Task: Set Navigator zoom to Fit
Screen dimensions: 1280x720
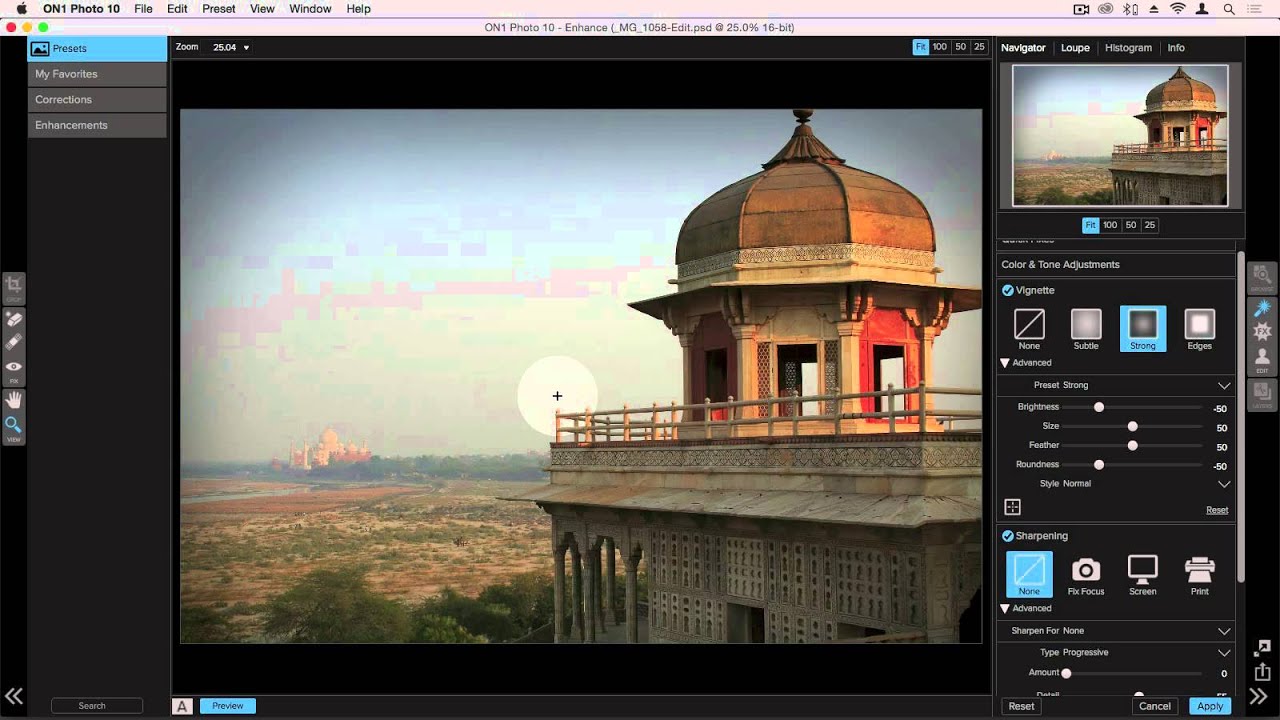Action: 1091,225
